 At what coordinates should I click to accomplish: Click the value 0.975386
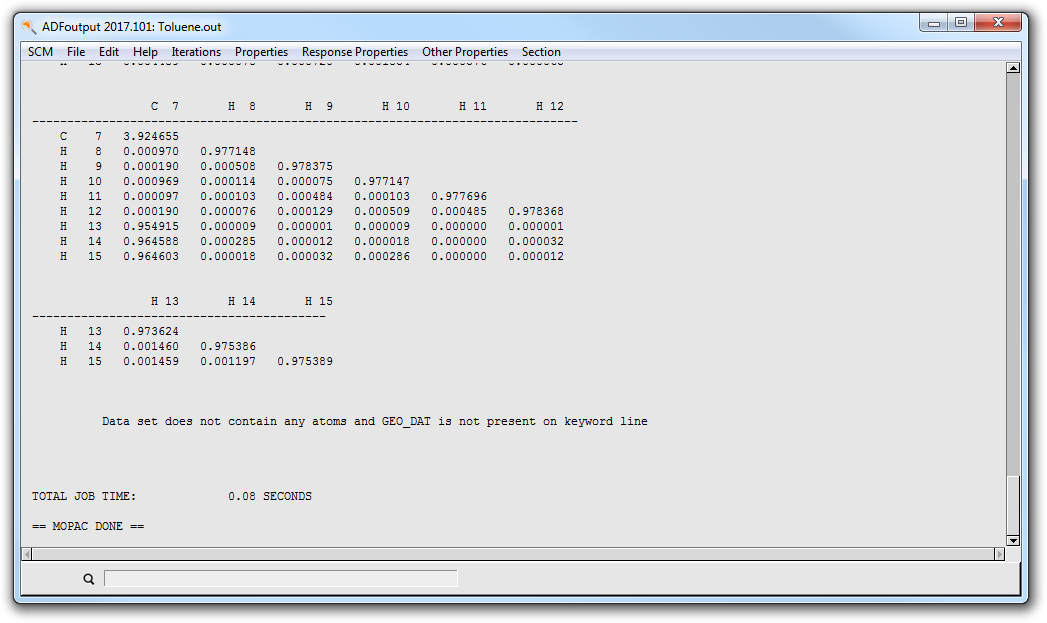pyautogui.click(x=228, y=347)
